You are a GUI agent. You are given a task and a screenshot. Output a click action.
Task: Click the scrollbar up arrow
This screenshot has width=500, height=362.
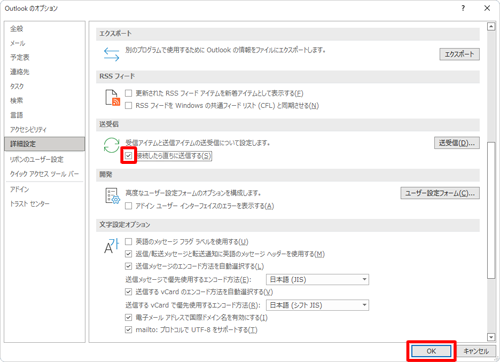point(491,27)
